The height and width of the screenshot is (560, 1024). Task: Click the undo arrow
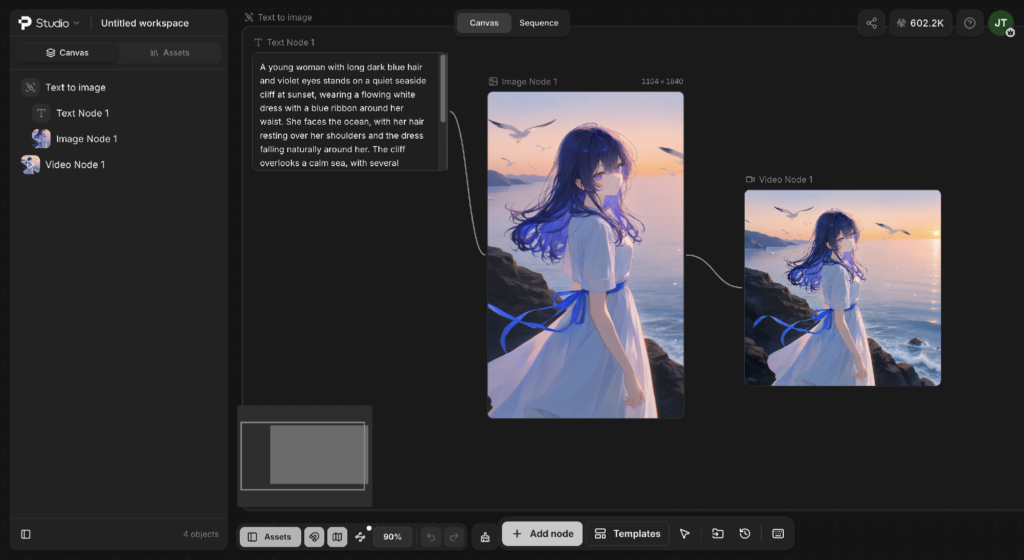click(431, 537)
